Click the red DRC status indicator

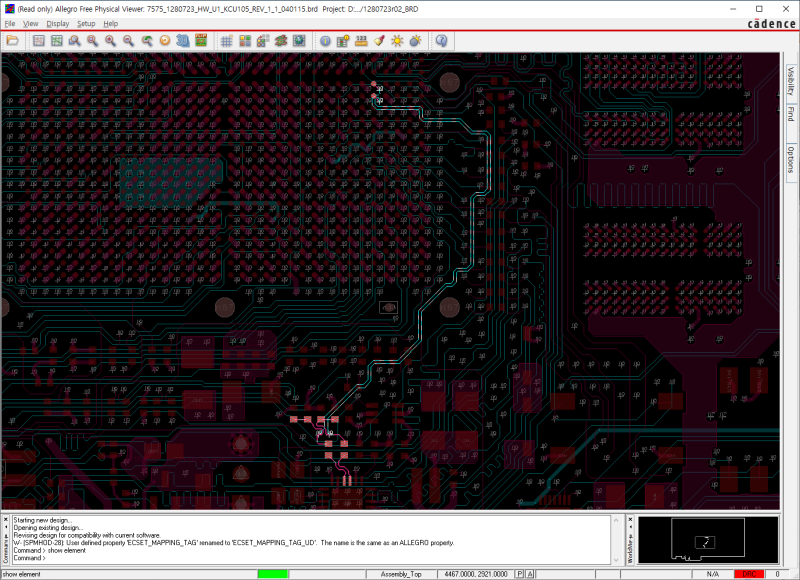(x=746, y=574)
